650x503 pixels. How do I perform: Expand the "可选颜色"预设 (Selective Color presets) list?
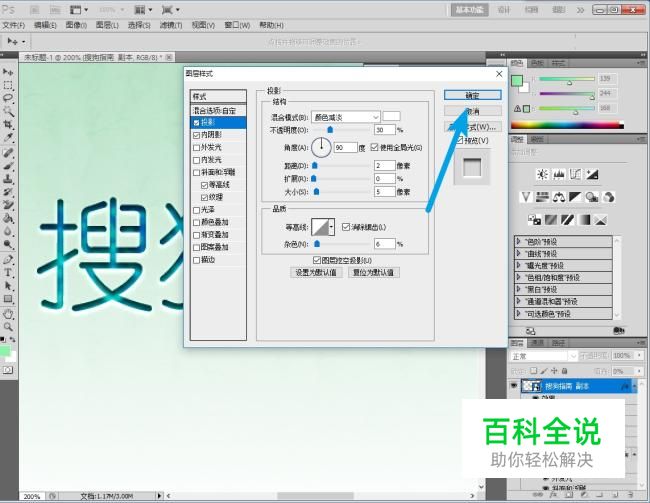pyautogui.click(x=518, y=314)
